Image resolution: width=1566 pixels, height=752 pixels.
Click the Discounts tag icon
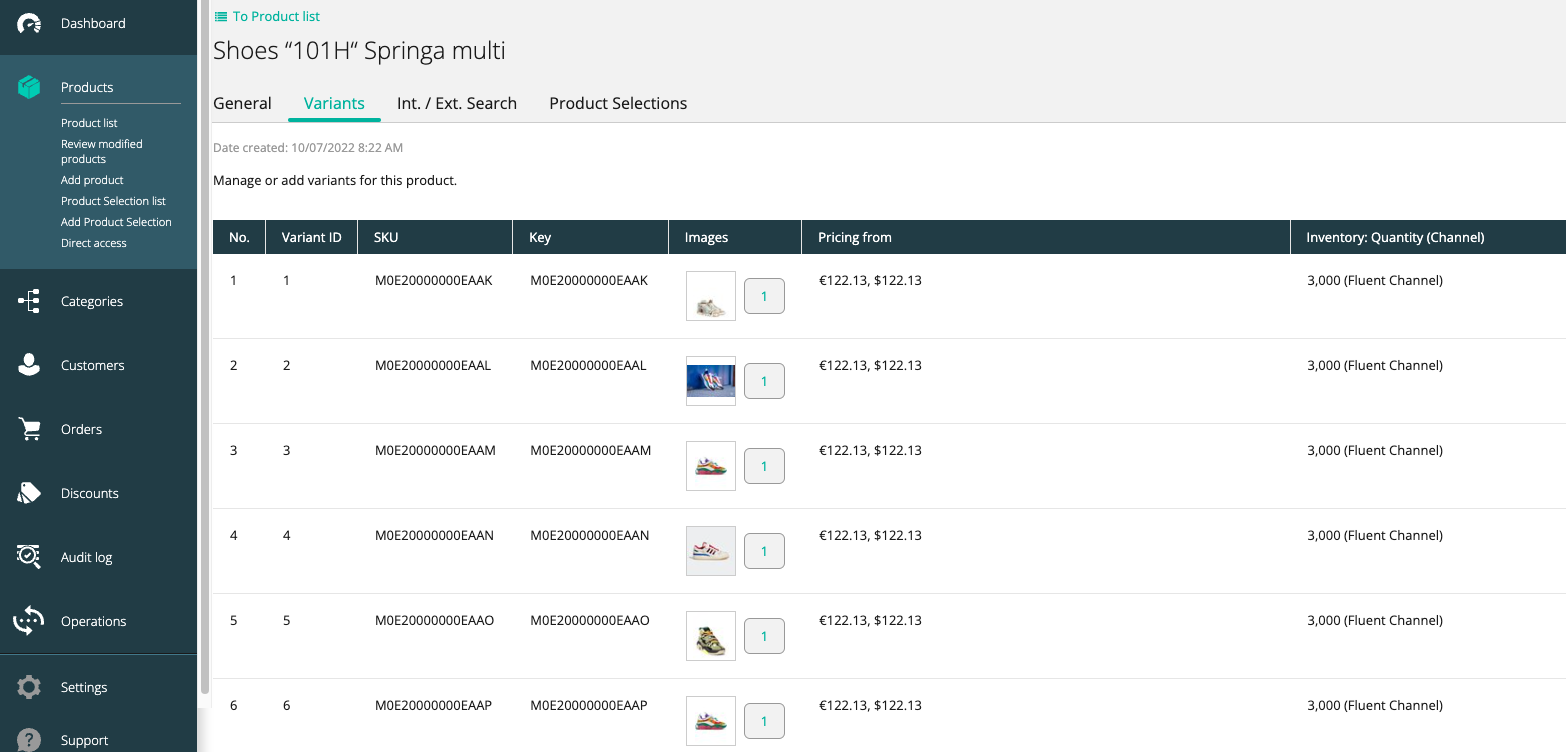[29, 493]
